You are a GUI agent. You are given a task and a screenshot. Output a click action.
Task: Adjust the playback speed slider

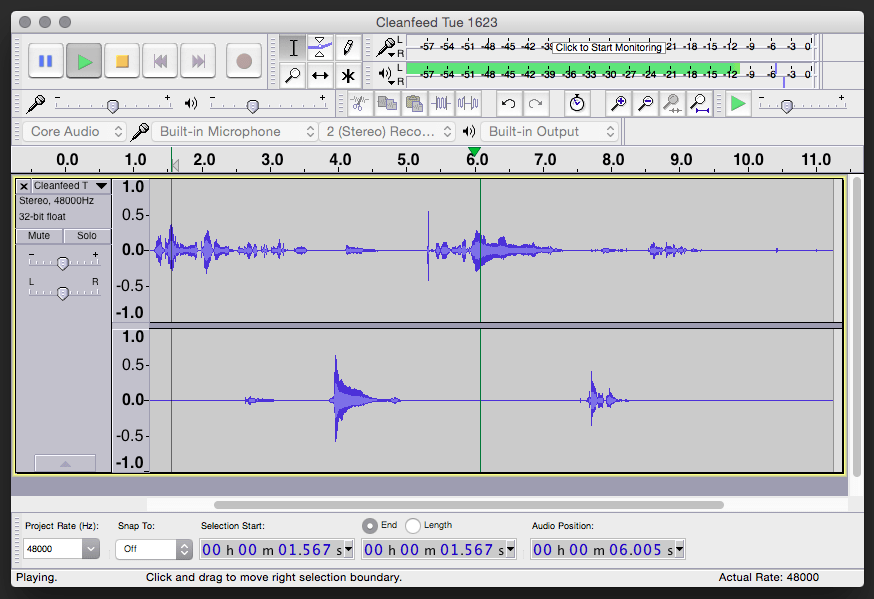[x=786, y=105]
